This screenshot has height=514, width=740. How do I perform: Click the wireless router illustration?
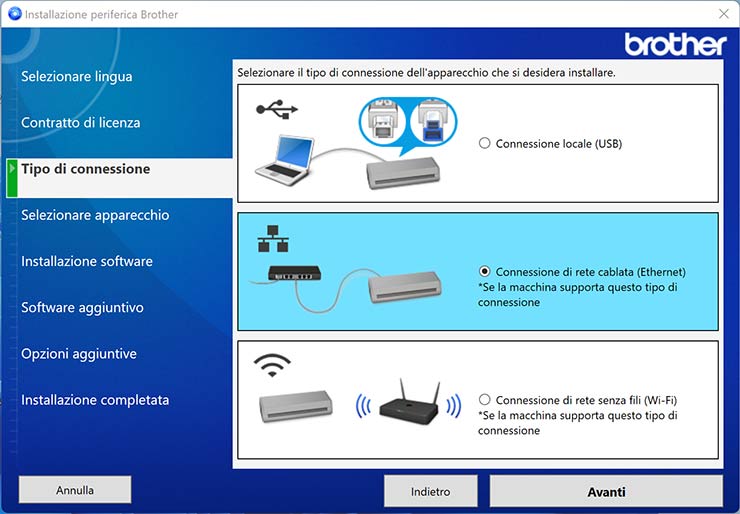click(x=409, y=400)
